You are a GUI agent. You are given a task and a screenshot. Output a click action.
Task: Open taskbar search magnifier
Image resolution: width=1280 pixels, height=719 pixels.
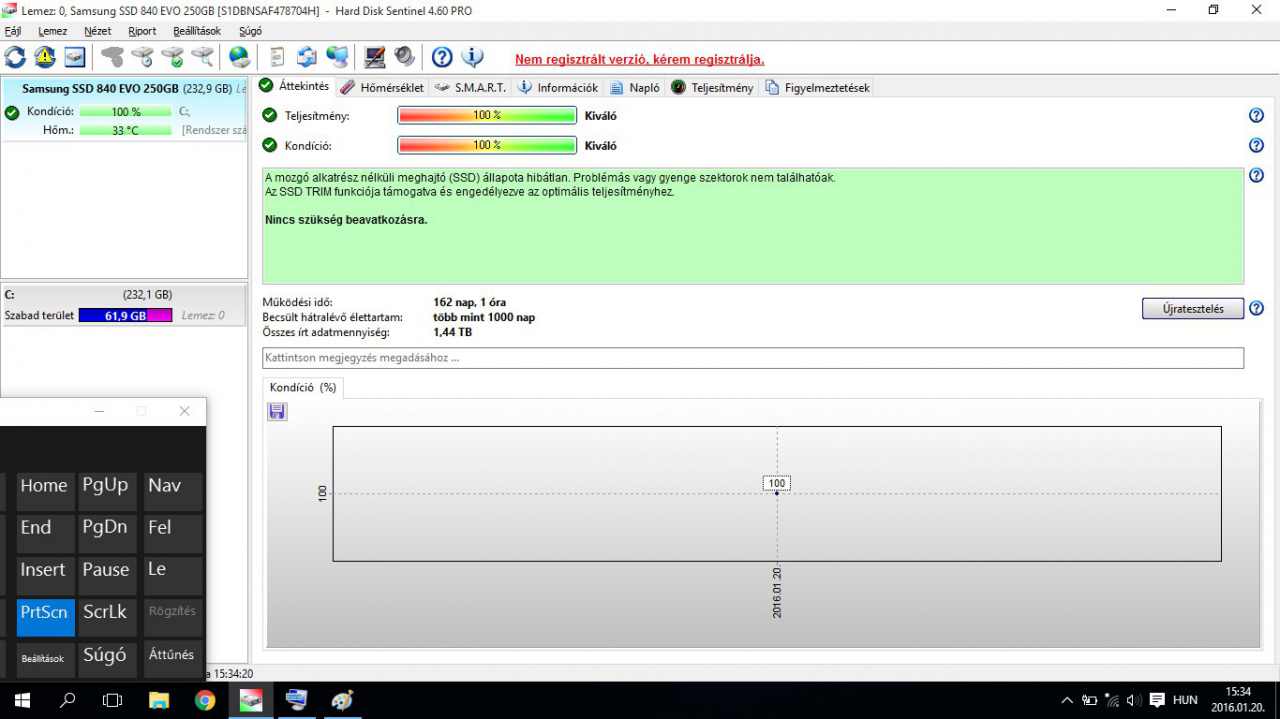(68, 700)
